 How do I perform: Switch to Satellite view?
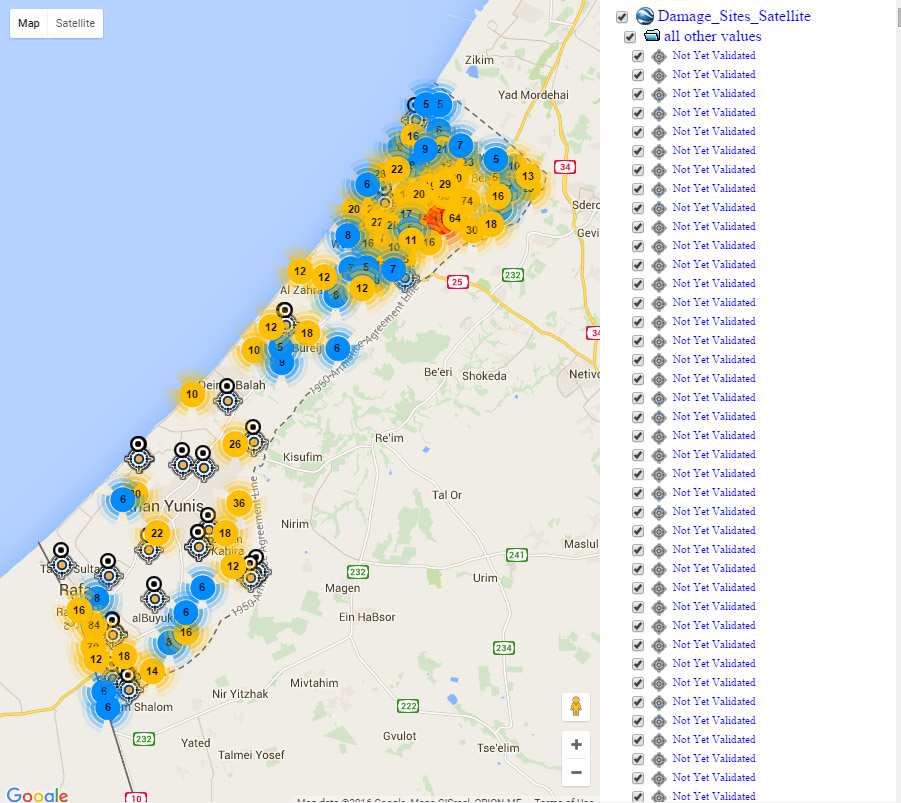pos(75,22)
